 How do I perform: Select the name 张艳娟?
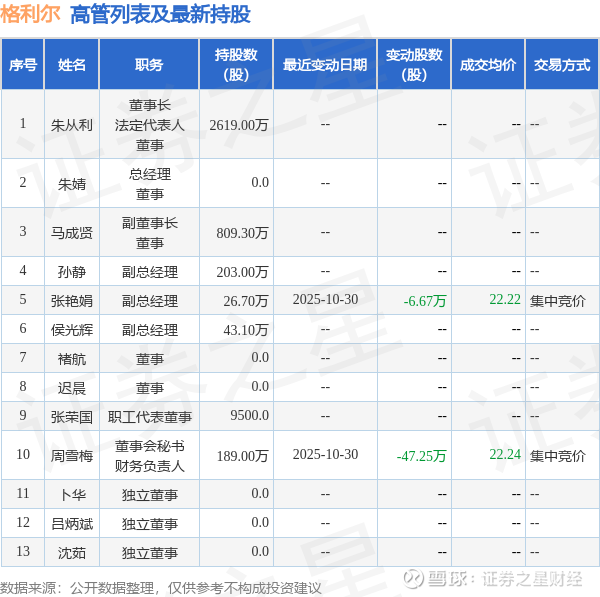(x=72, y=301)
